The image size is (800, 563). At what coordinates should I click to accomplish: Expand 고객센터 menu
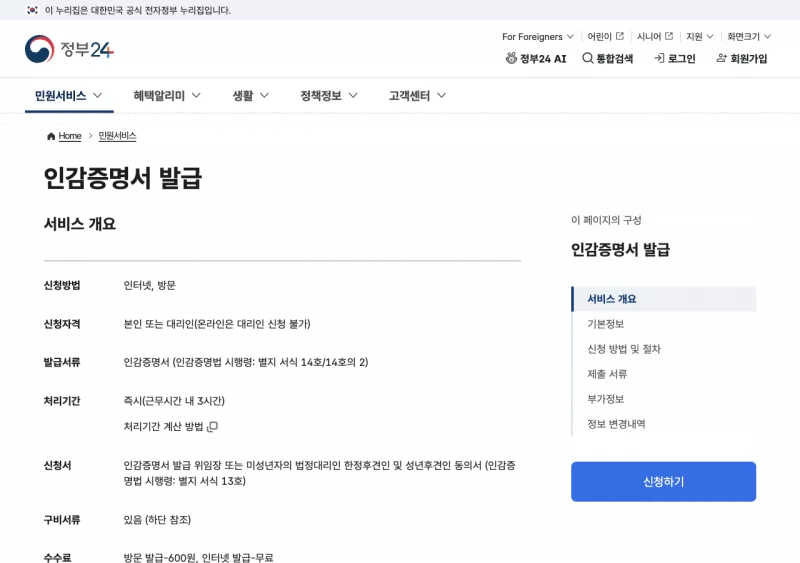point(417,95)
